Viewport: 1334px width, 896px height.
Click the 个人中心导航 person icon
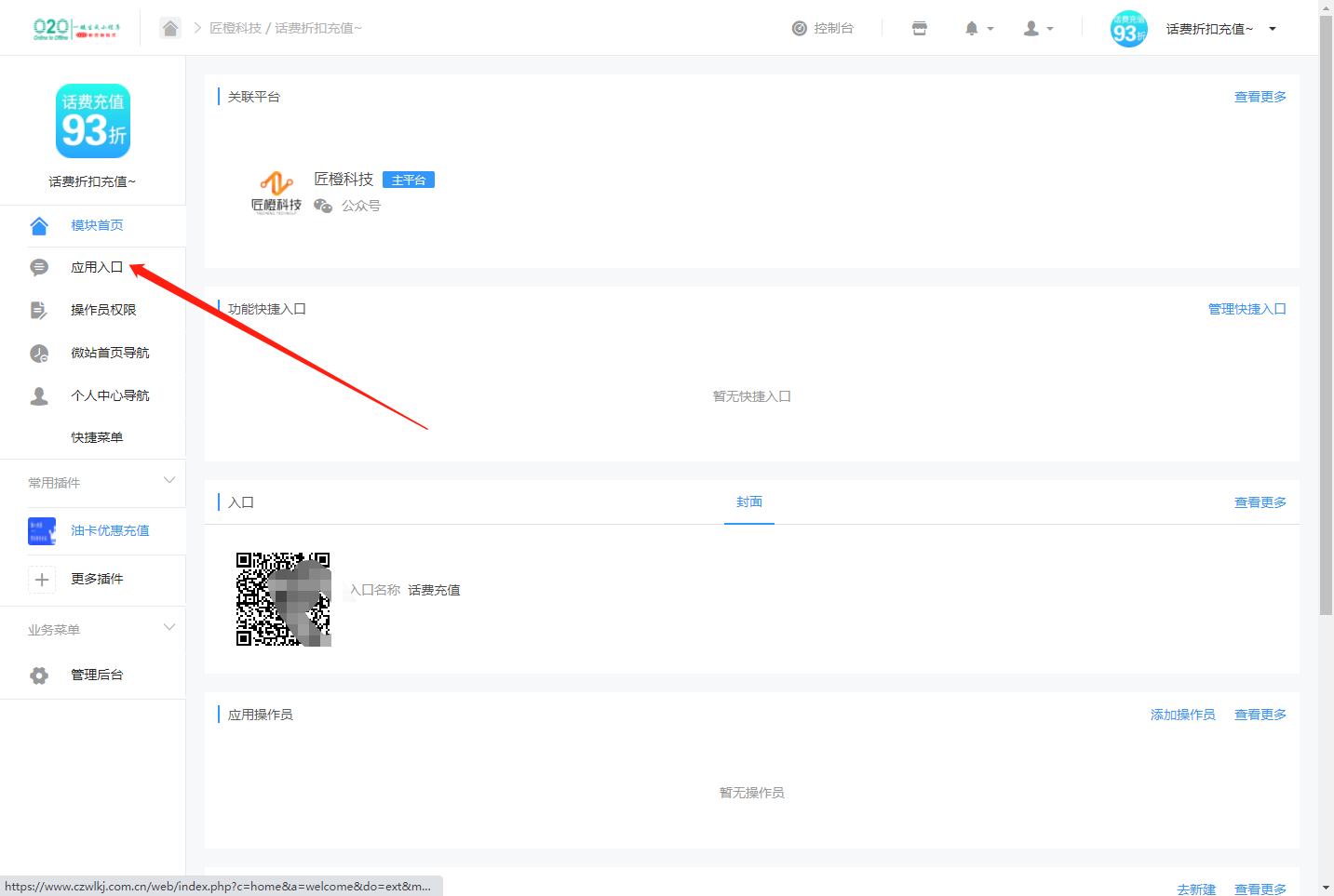[x=39, y=396]
